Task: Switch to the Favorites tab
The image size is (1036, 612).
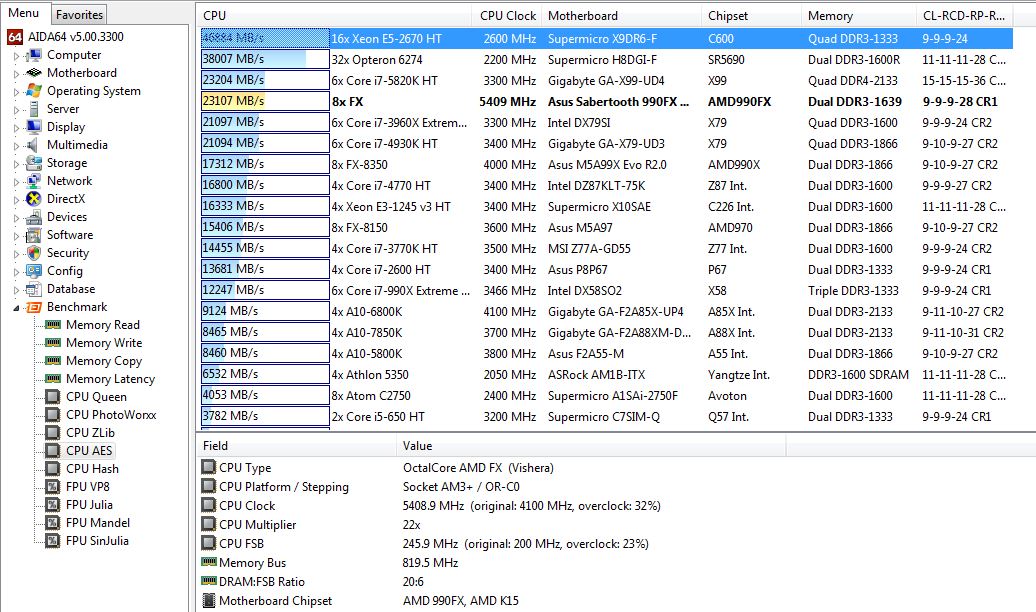Action: coord(79,15)
